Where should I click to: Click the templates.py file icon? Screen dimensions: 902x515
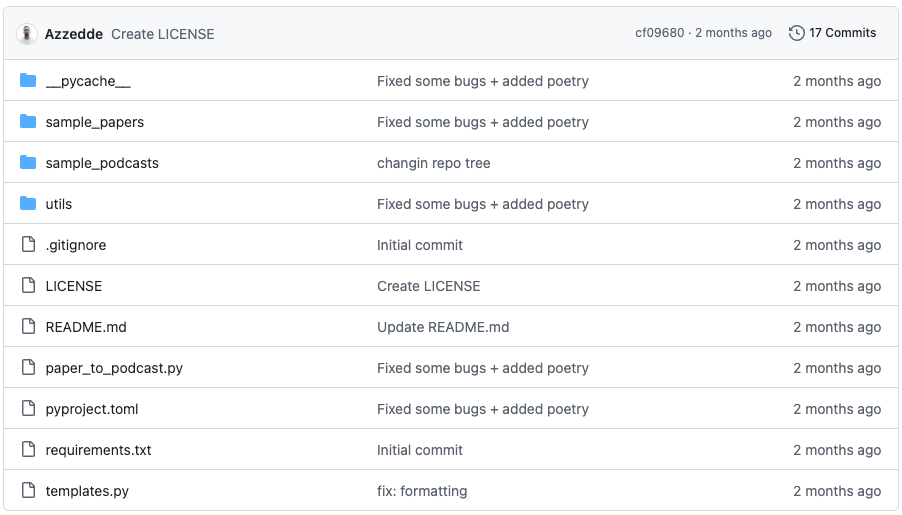tap(28, 490)
